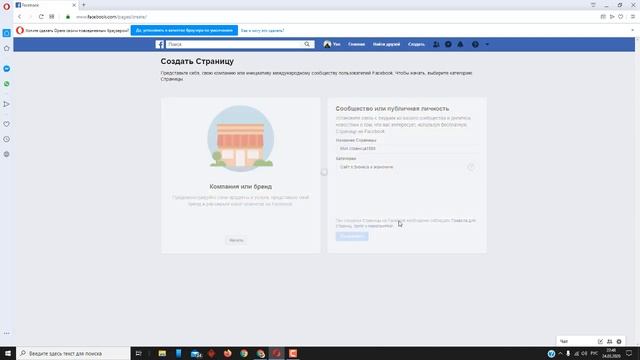Click the address bar snapshot icon
Viewport: 640px width, 360px height.
coord(603,17)
